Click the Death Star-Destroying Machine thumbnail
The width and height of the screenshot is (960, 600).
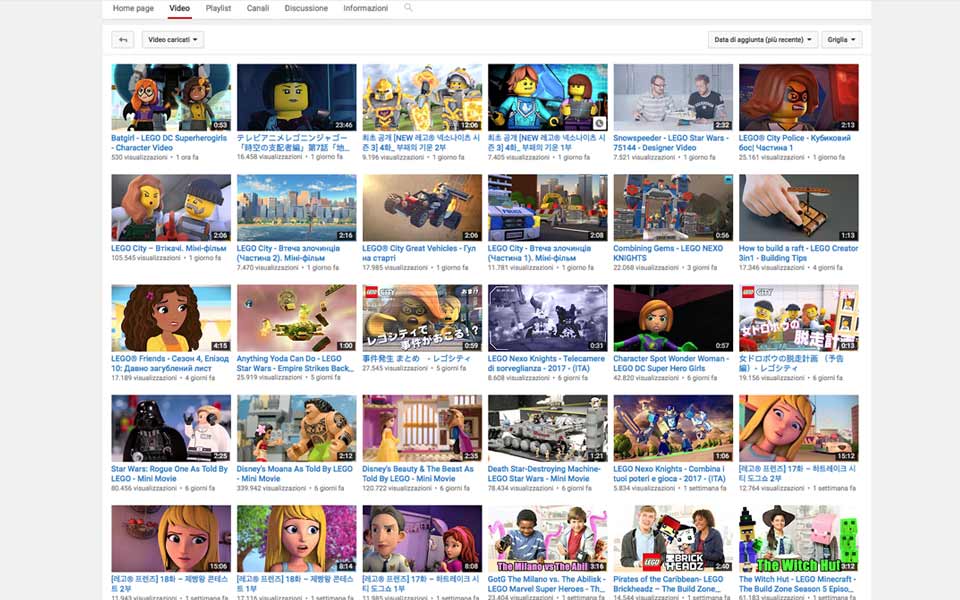coord(547,428)
